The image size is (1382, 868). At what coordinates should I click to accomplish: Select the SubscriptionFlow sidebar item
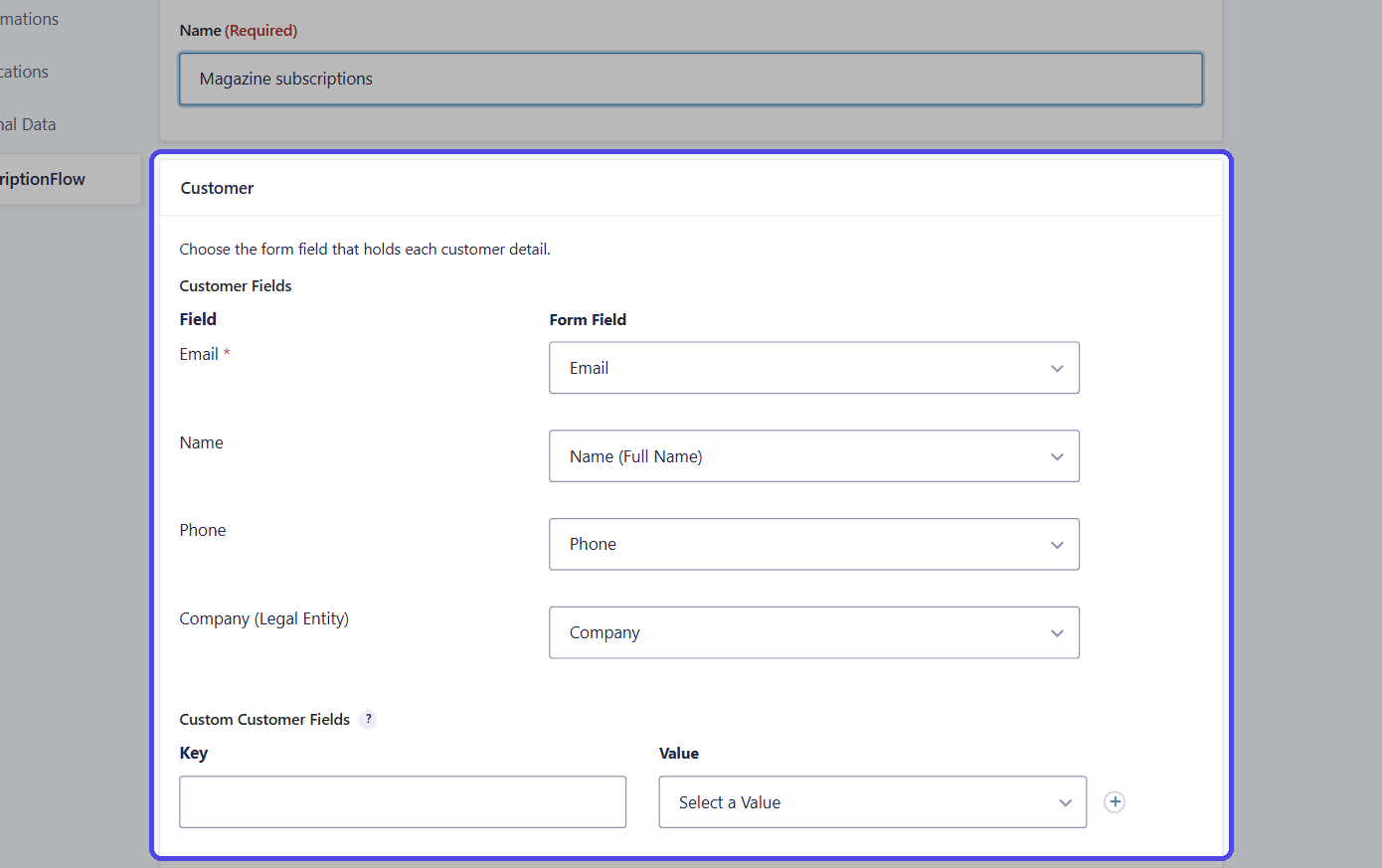point(70,179)
